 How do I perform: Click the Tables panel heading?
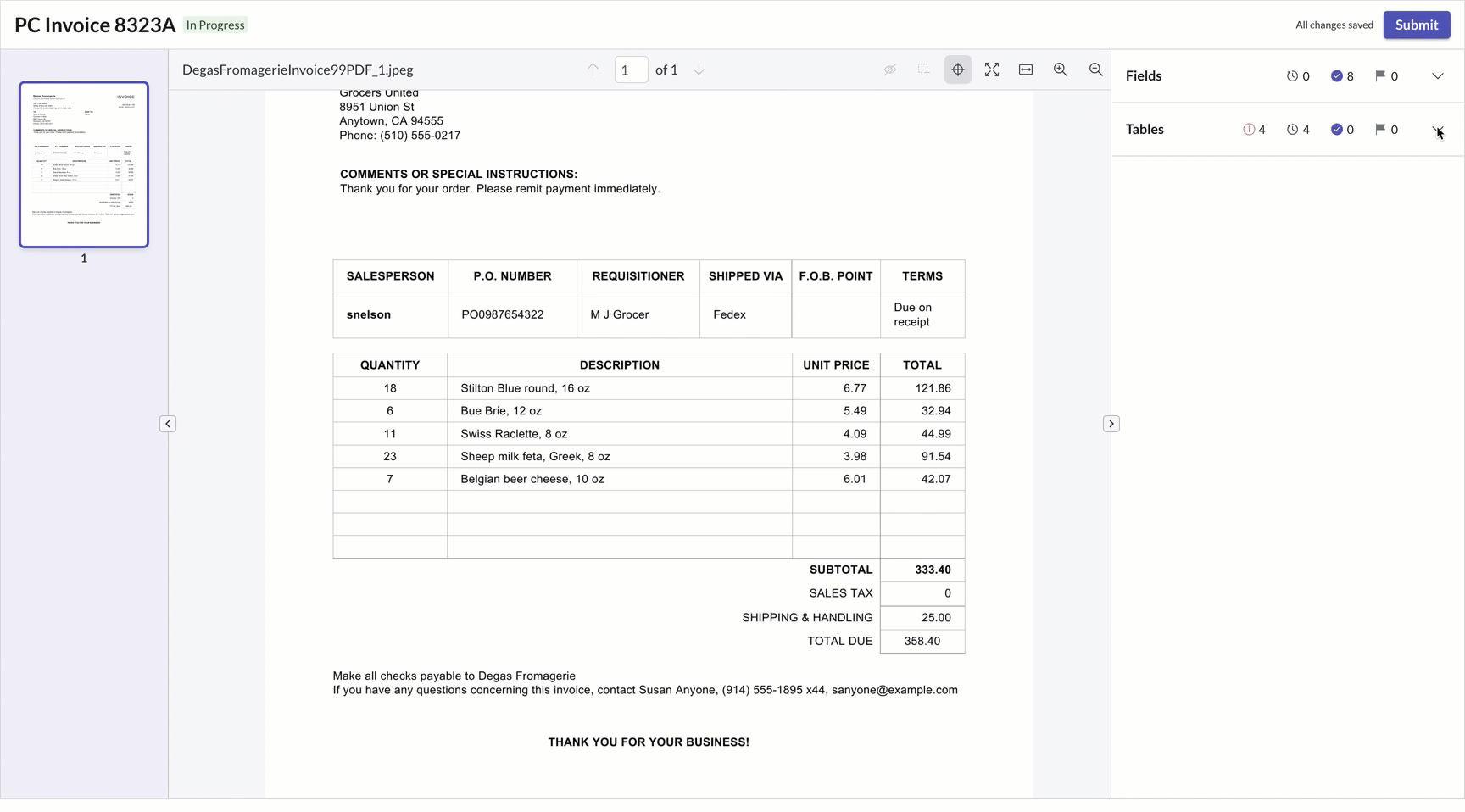[1145, 130]
